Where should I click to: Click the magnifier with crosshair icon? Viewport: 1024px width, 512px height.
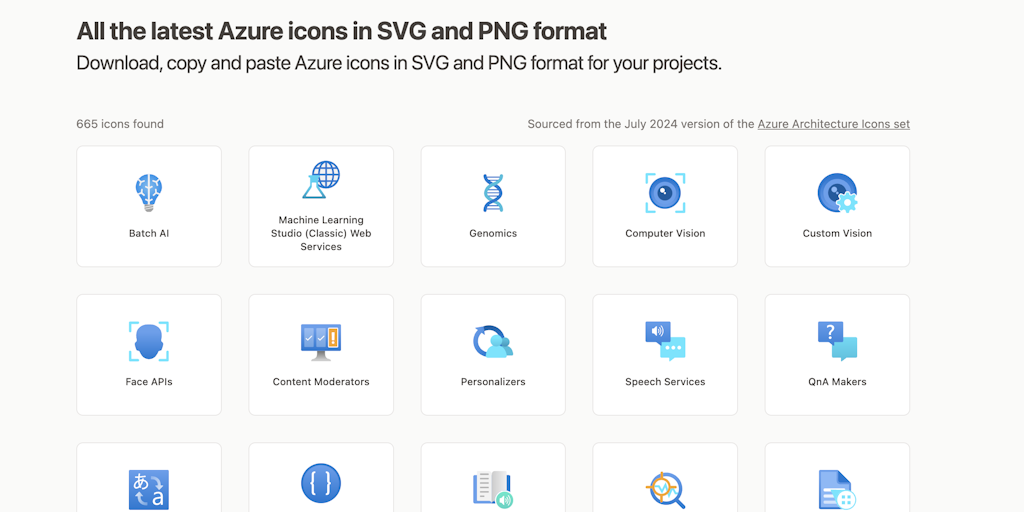coord(665,490)
